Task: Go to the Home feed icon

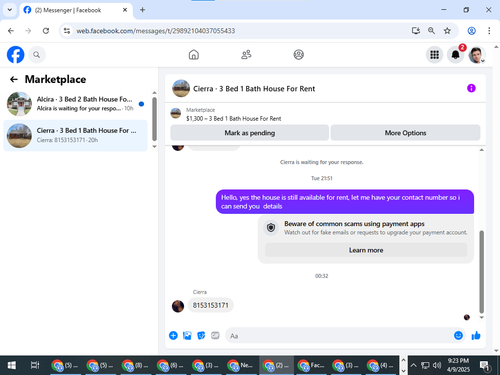Action: [x=194, y=55]
